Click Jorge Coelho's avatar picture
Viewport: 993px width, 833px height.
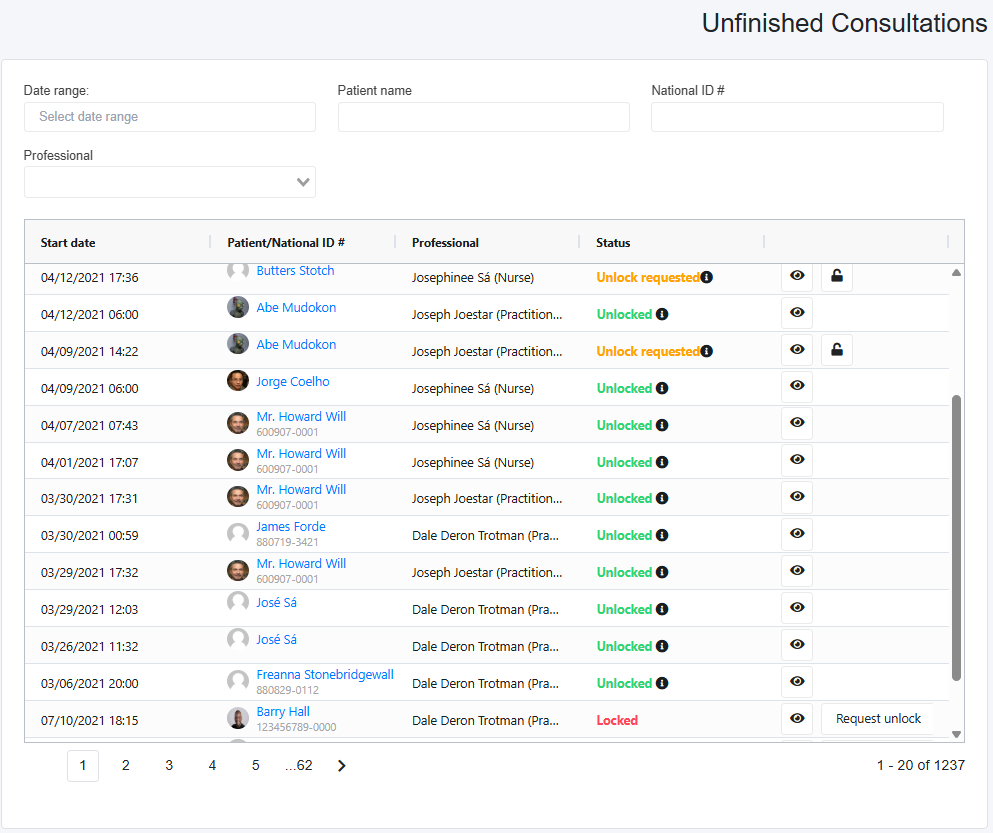(238, 381)
